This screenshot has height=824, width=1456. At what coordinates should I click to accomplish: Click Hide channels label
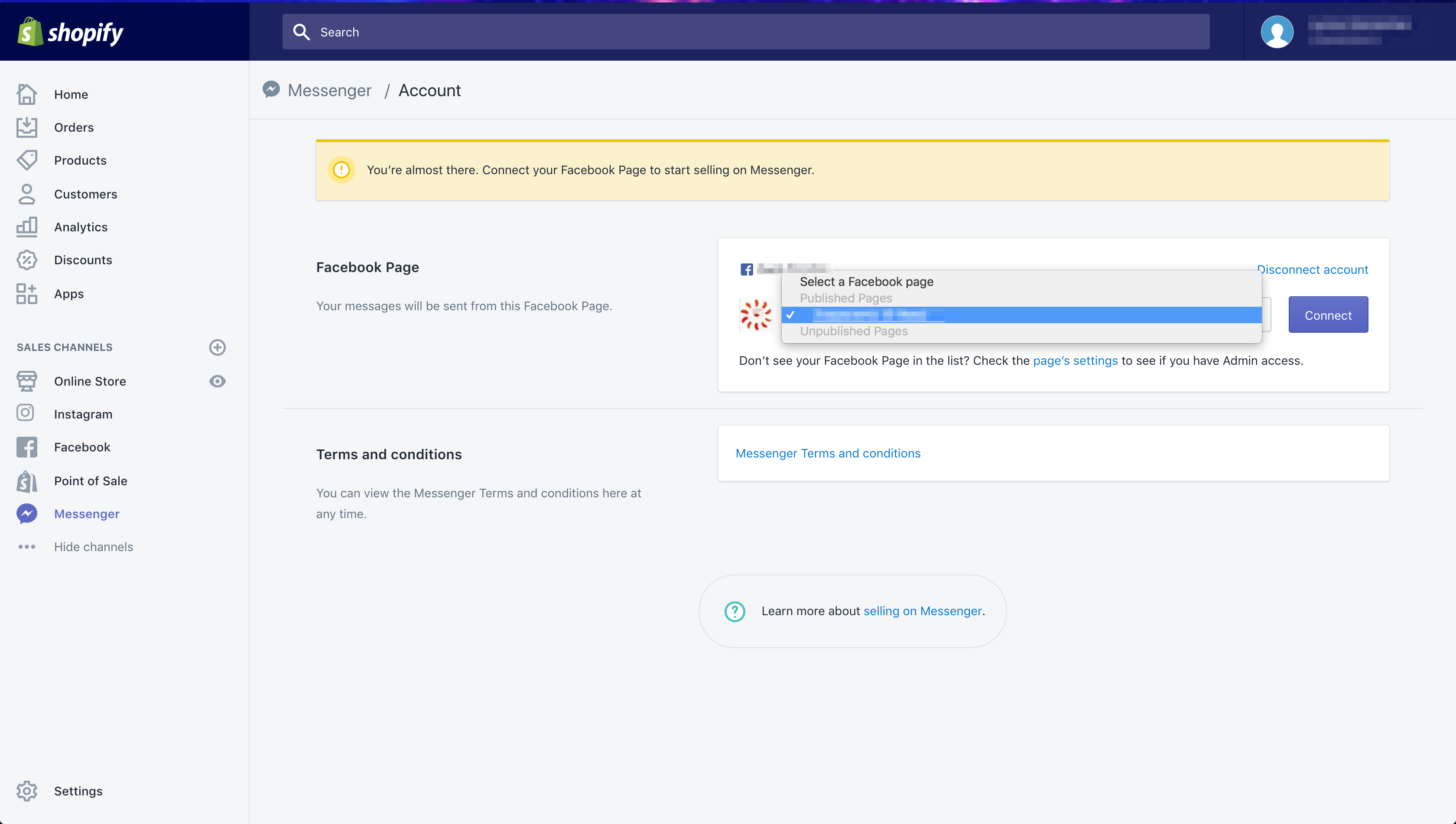point(94,547)
